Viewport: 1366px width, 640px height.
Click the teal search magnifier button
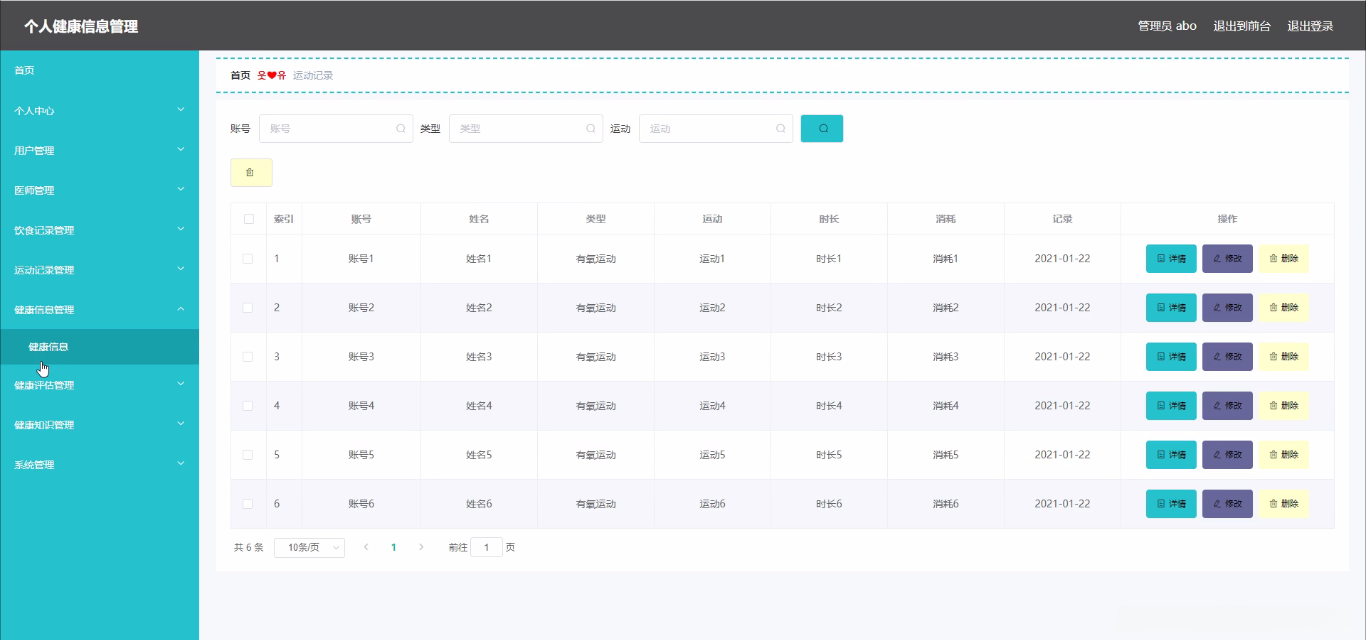[x=822, y=128]
